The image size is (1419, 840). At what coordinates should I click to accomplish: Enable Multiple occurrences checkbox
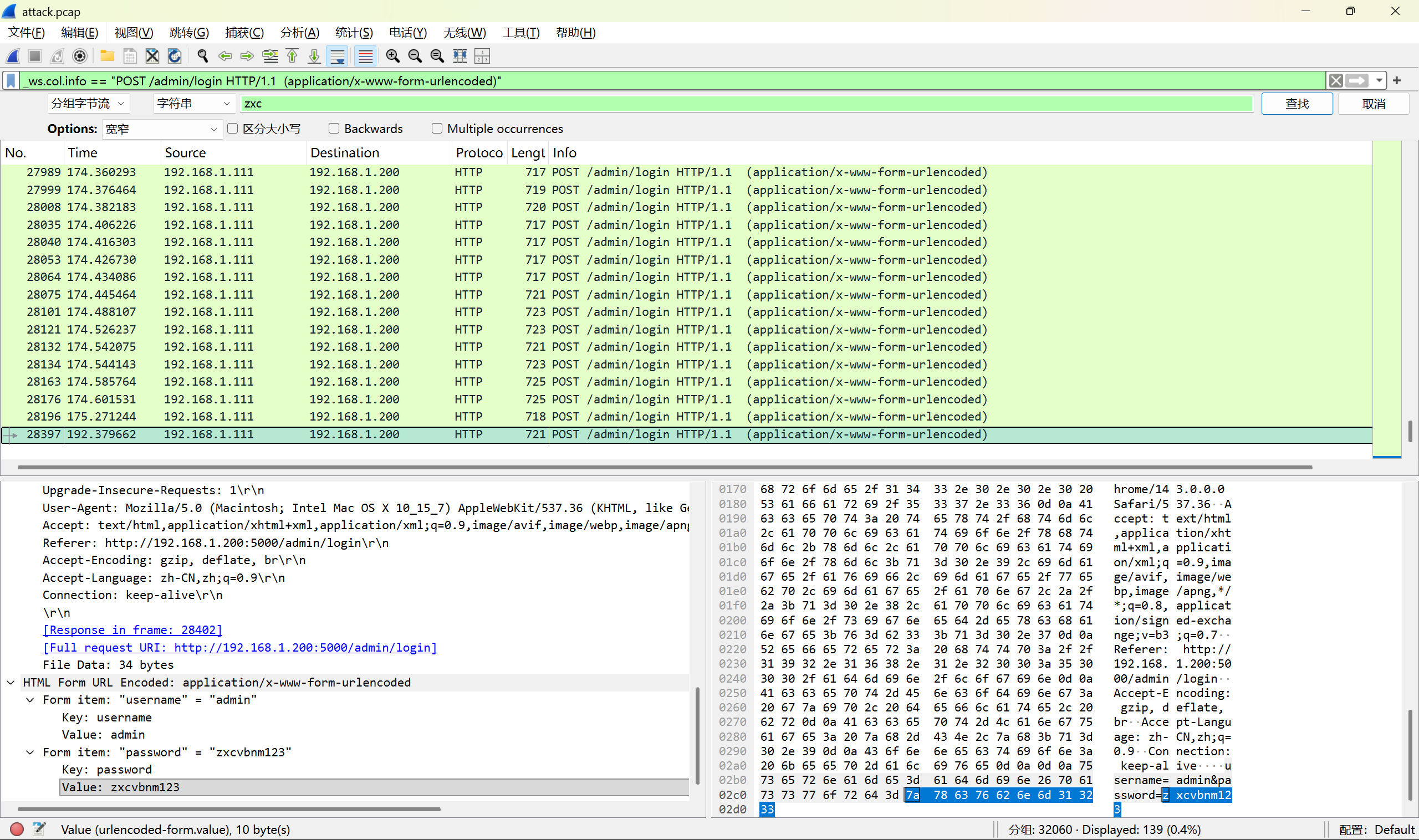437,129
